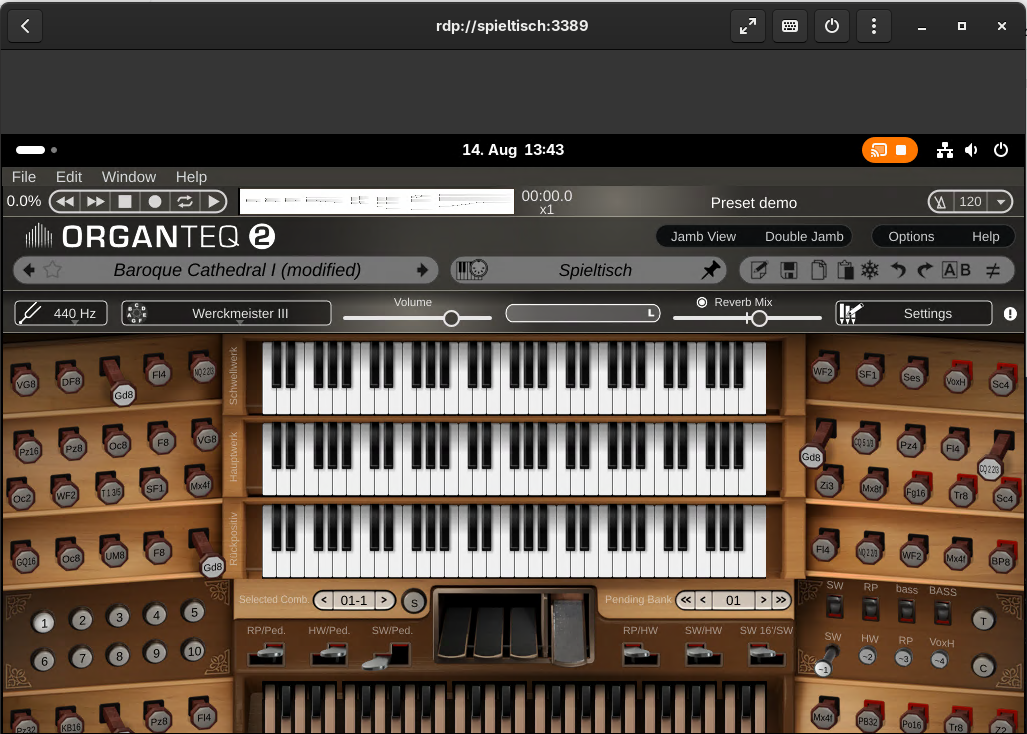Toggle the Reverb Mix radio button
This screenshot has width=1027, height=734.
click(701, 303)
